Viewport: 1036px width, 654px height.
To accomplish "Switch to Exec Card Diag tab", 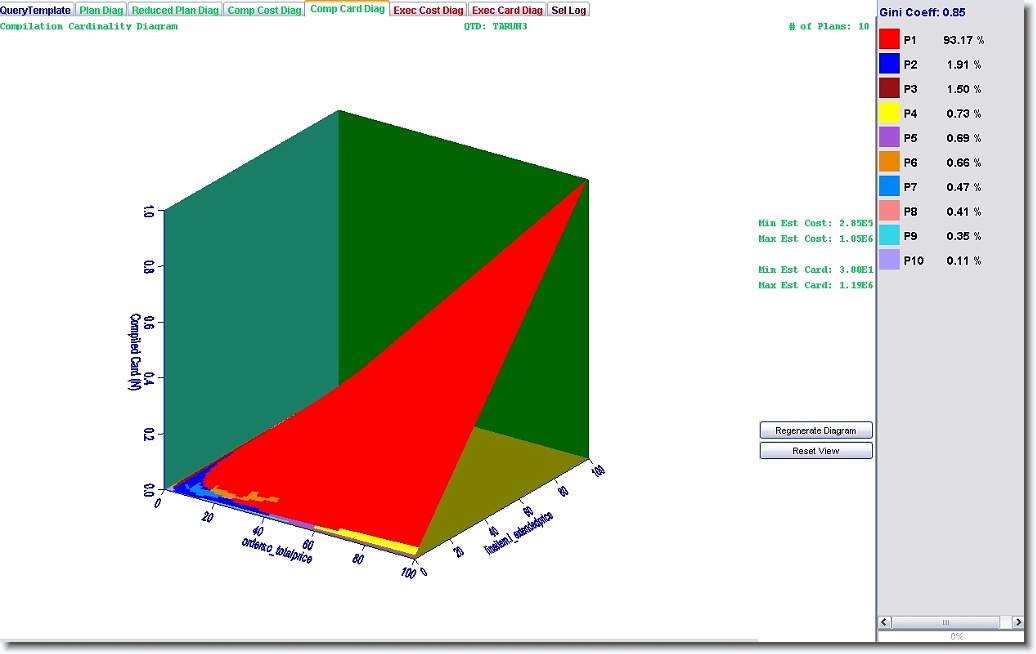I will coord(508,10).
